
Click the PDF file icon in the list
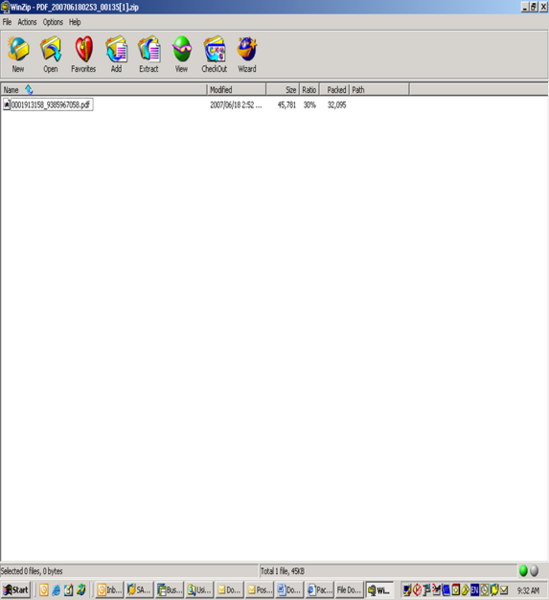7,104
